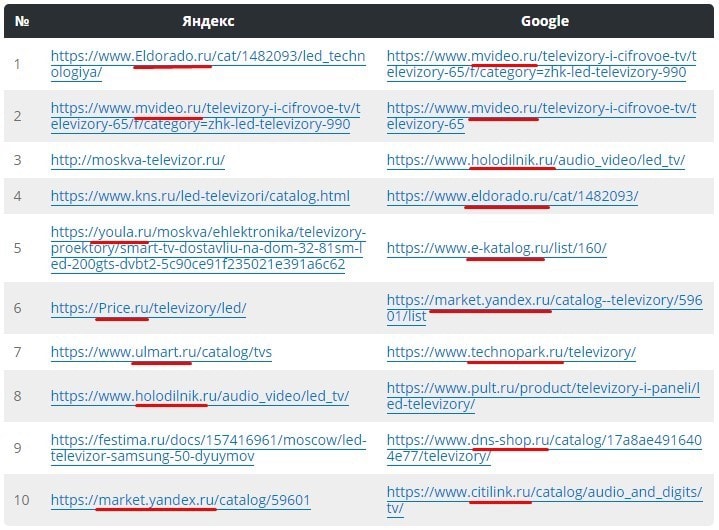Open Google row 1 mvideo zhk-led-televizory-990 link
The height and width of the screenshot is (530, 719).
tap(541, 64)
